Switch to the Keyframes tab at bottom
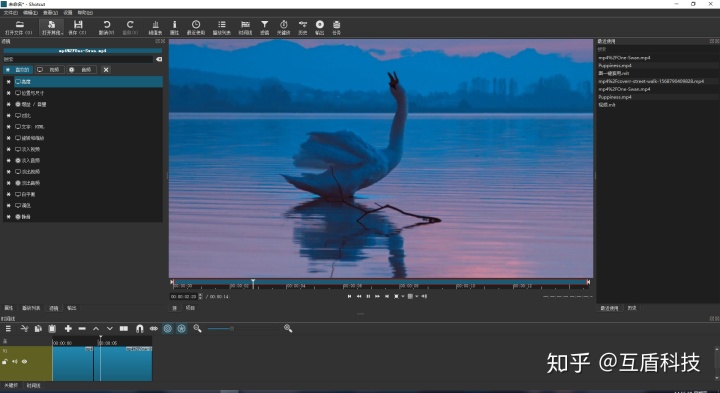 point(10,386)
